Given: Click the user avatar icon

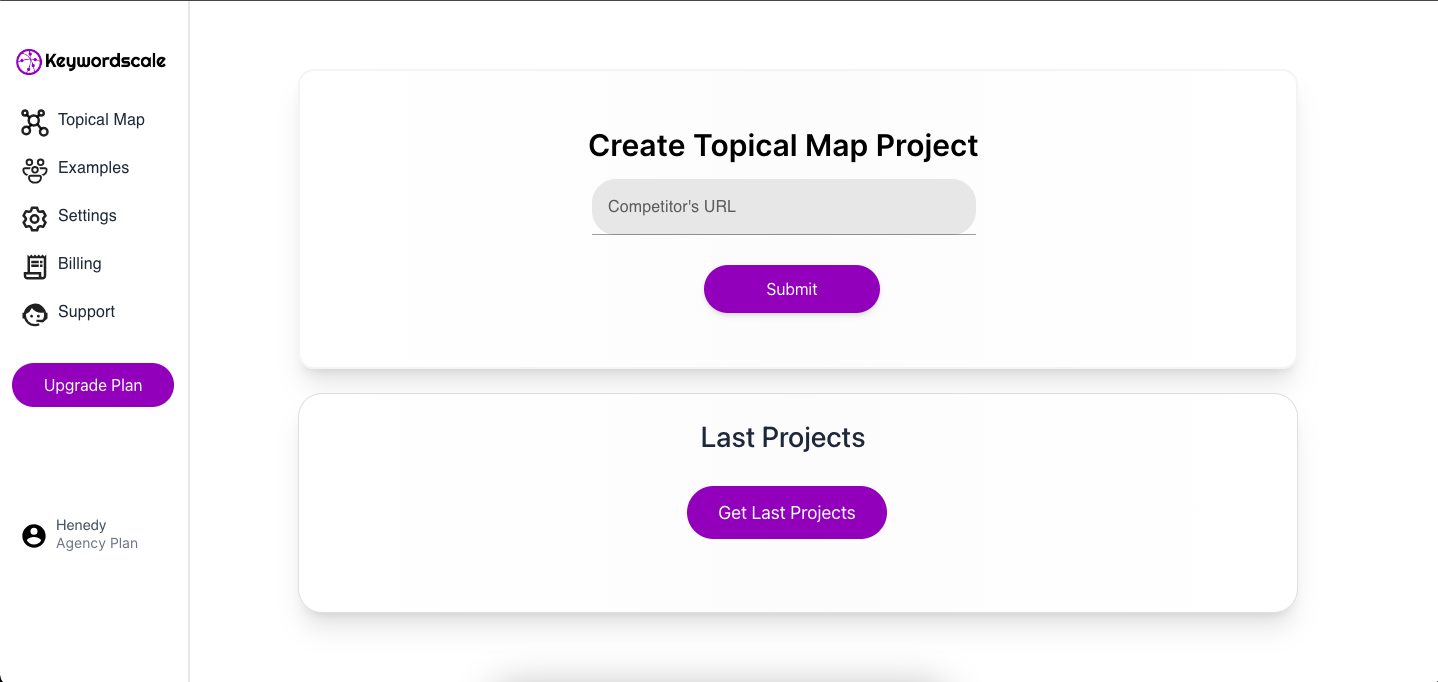Looking at the screenshot, I should [34, 536].
